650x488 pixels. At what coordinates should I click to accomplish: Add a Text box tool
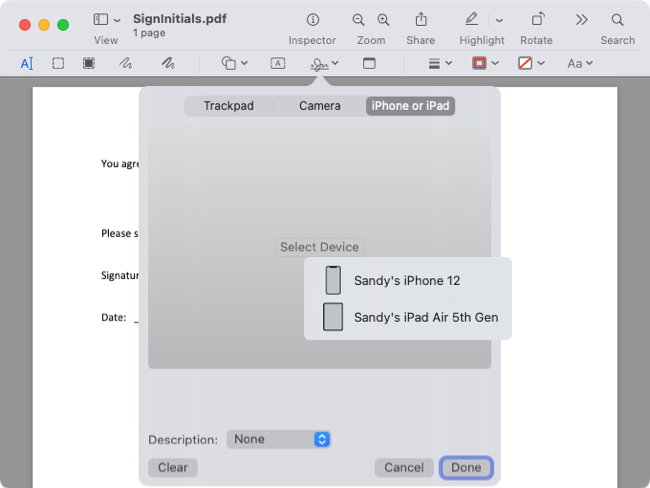click(x=278, y=63)
